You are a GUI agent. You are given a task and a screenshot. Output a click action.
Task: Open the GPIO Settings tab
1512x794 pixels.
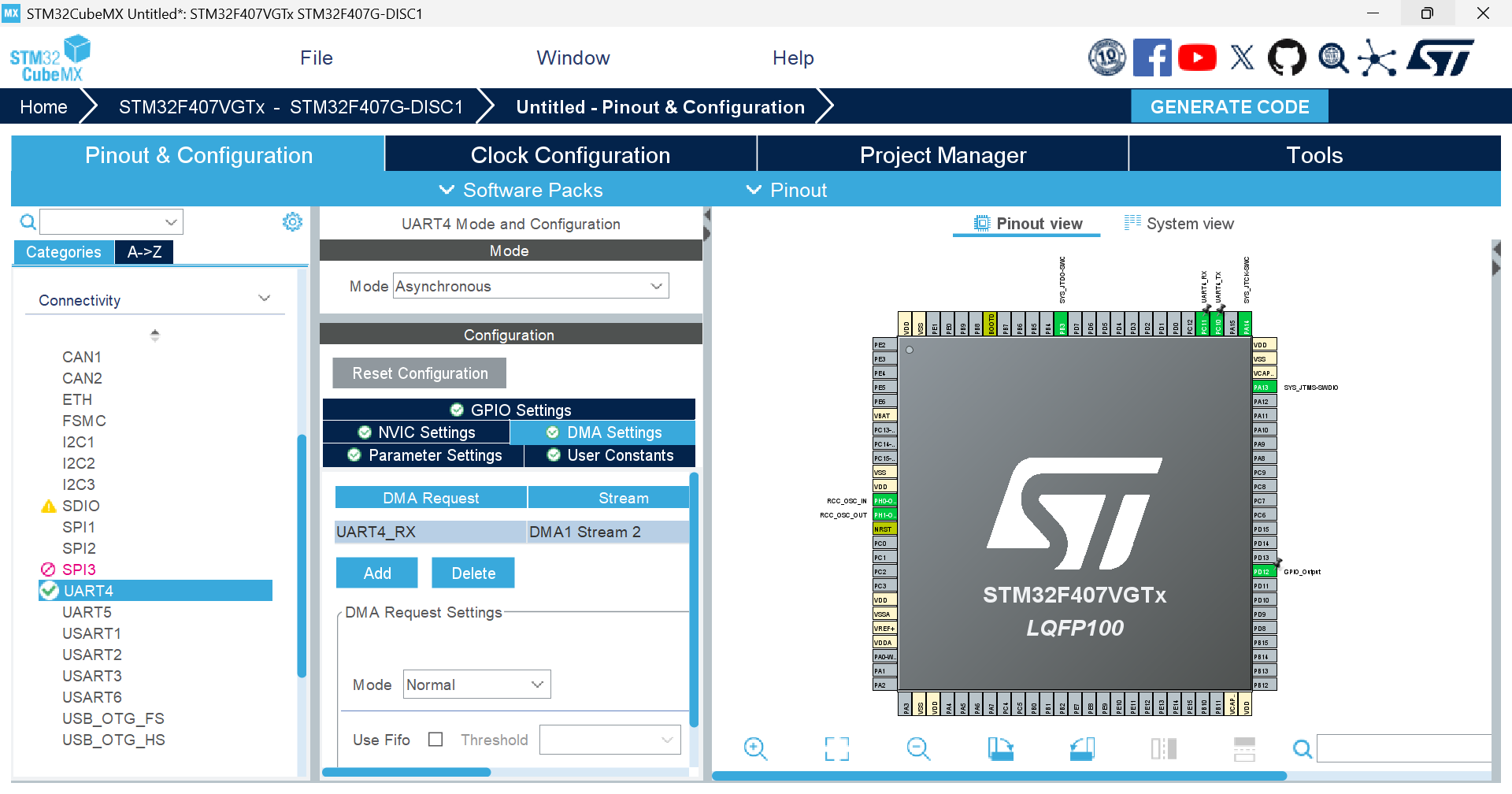click(x=509, y=410)
